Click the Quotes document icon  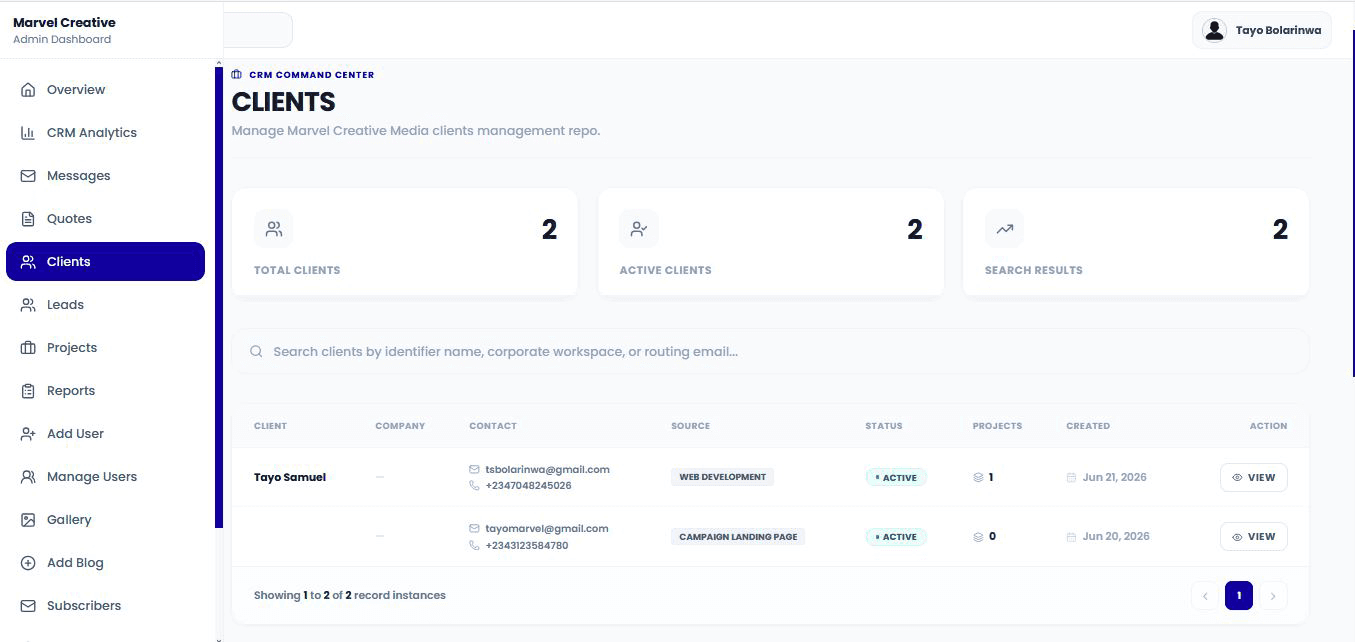(x=28, y=219)
